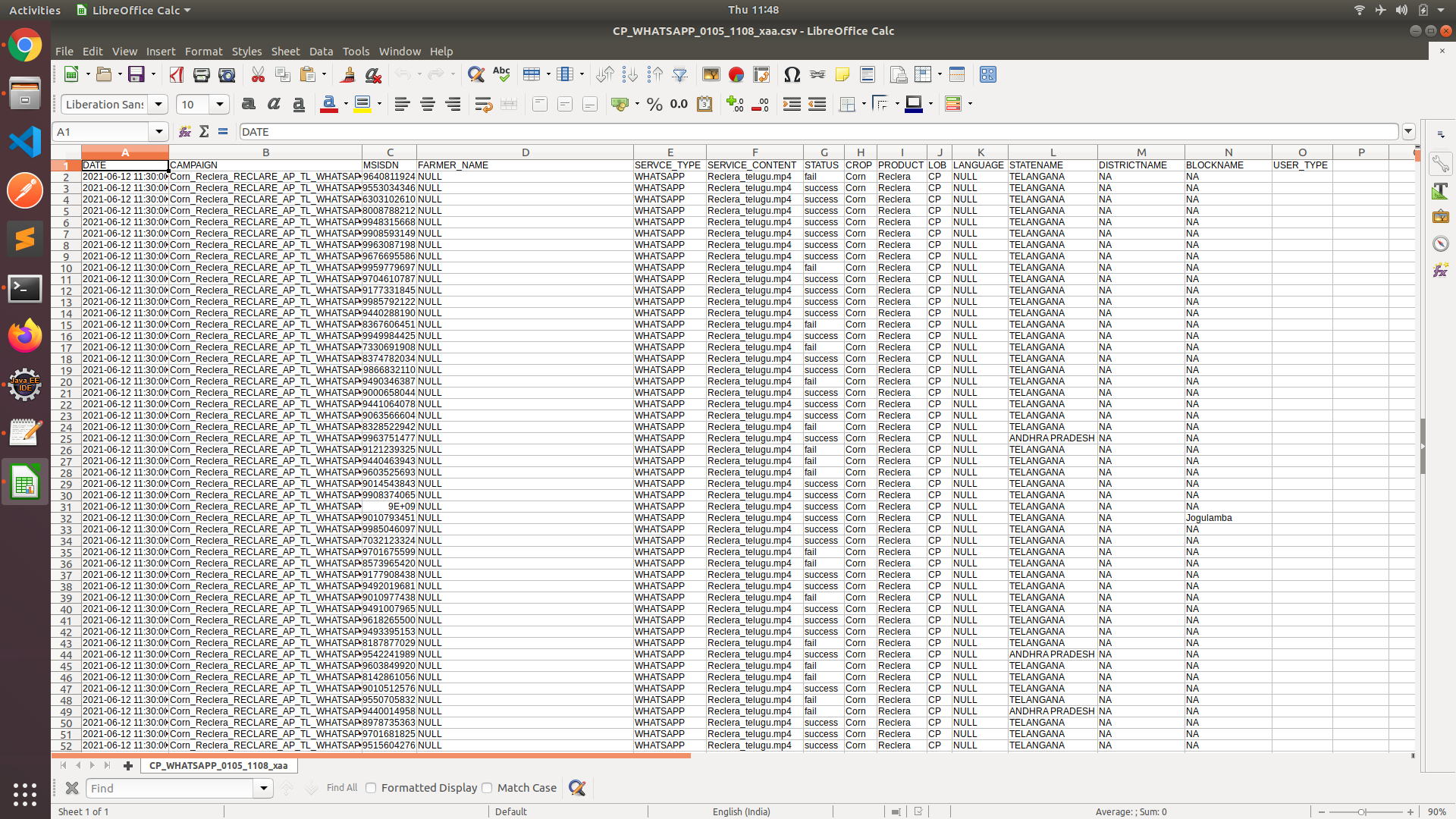The height and width of the screenshot is (819, 1456).
Task: Apply AutoFilter funnel icon
Action: pos(680,74)
